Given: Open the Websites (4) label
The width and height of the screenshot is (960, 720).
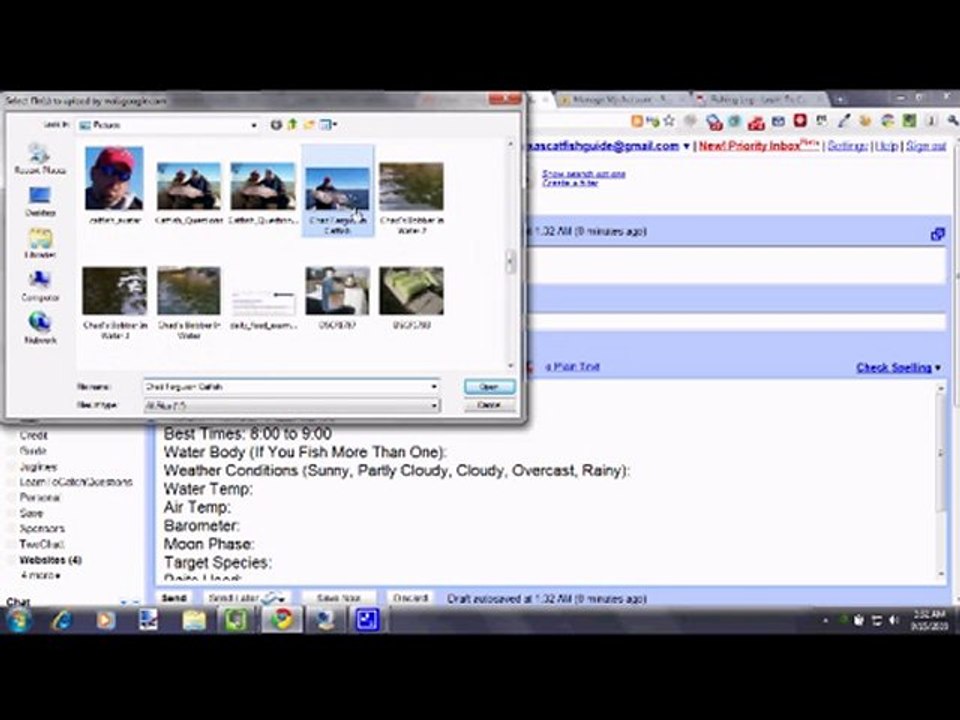Looking at the screenshot, I should [x=50, y=560].
